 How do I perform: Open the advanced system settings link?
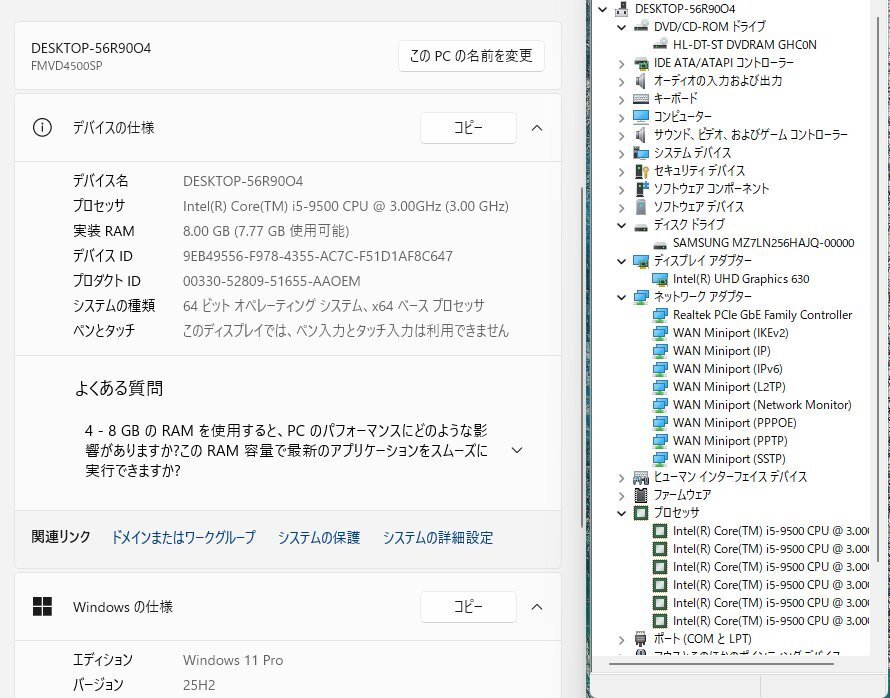437,538
